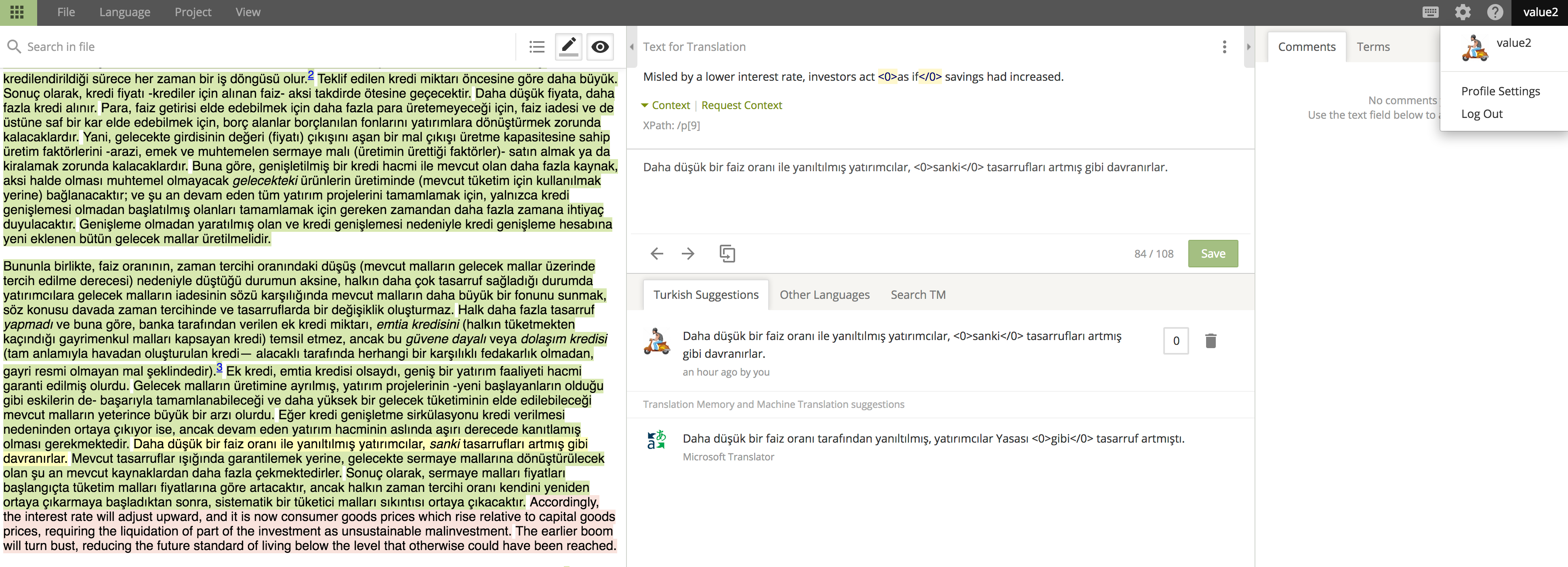Viewport: 1568px width, 567px height.
Task: Delete the Turkish suggestion with trash icon
Action: coord(1210,341)
